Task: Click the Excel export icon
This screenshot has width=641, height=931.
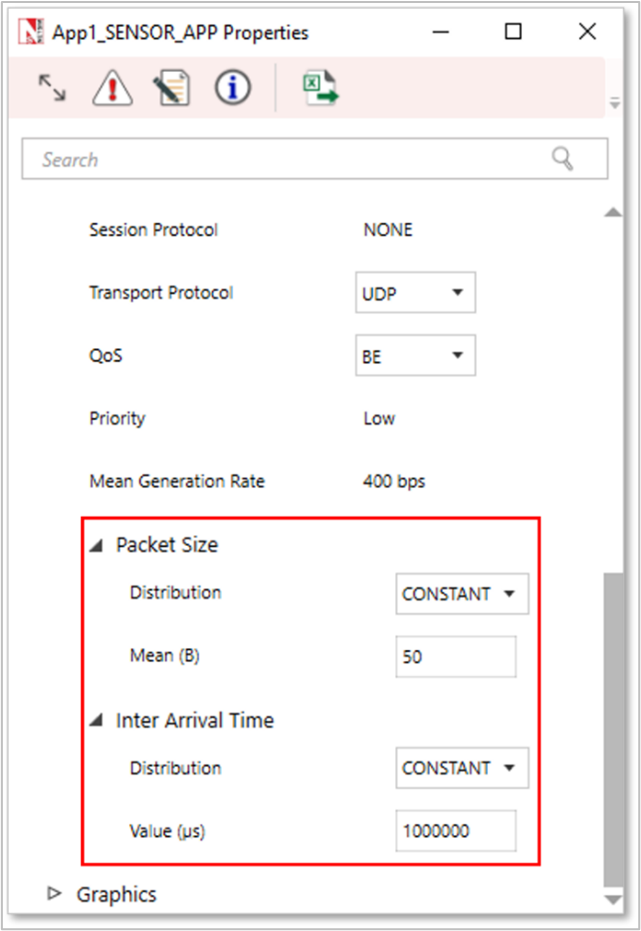Action: [x=321, y=88]
